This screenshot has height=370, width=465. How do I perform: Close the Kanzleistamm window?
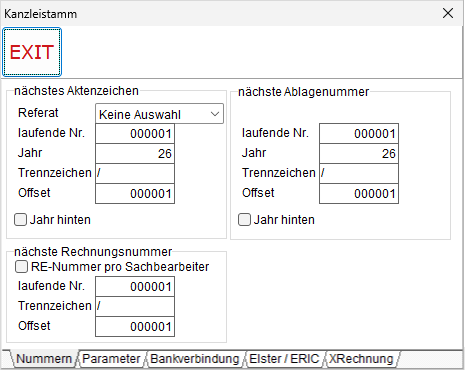(x=448, y=13)
